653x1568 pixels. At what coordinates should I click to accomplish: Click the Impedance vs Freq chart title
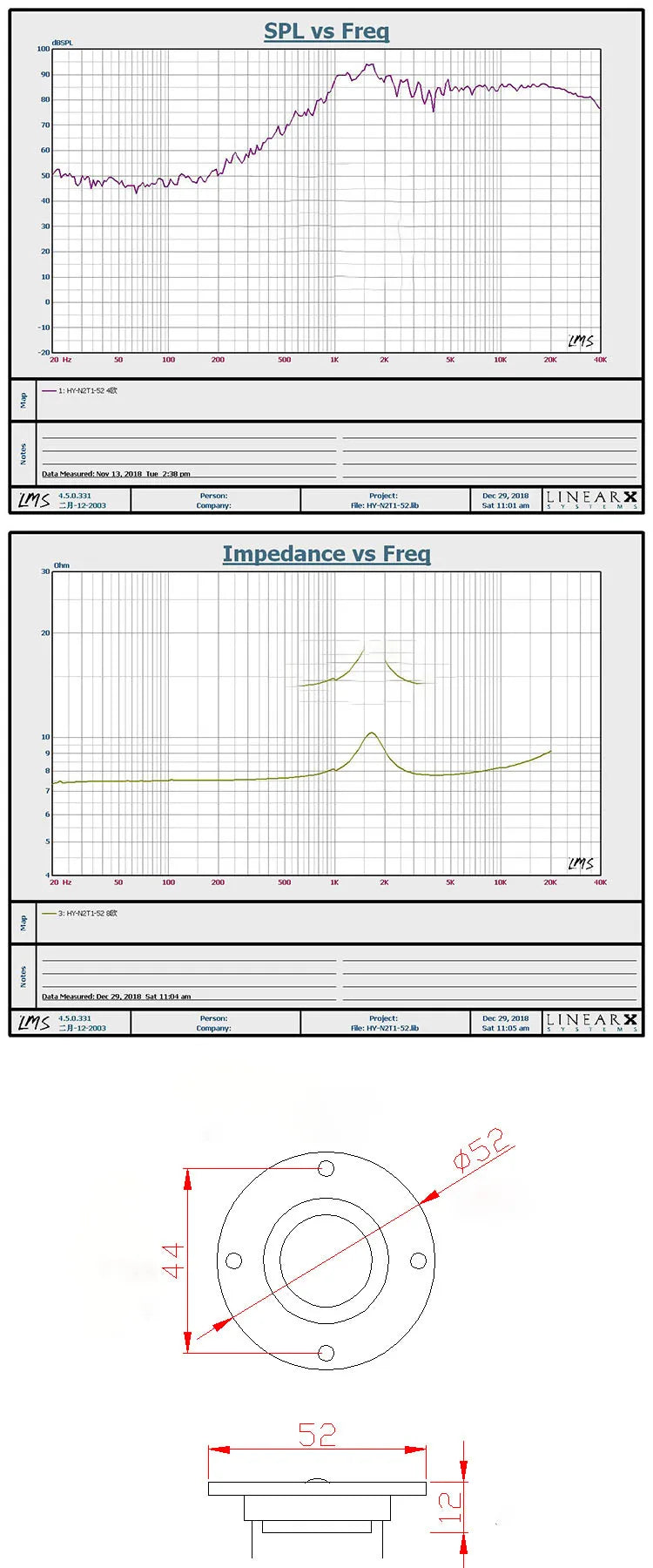(326, 554)
